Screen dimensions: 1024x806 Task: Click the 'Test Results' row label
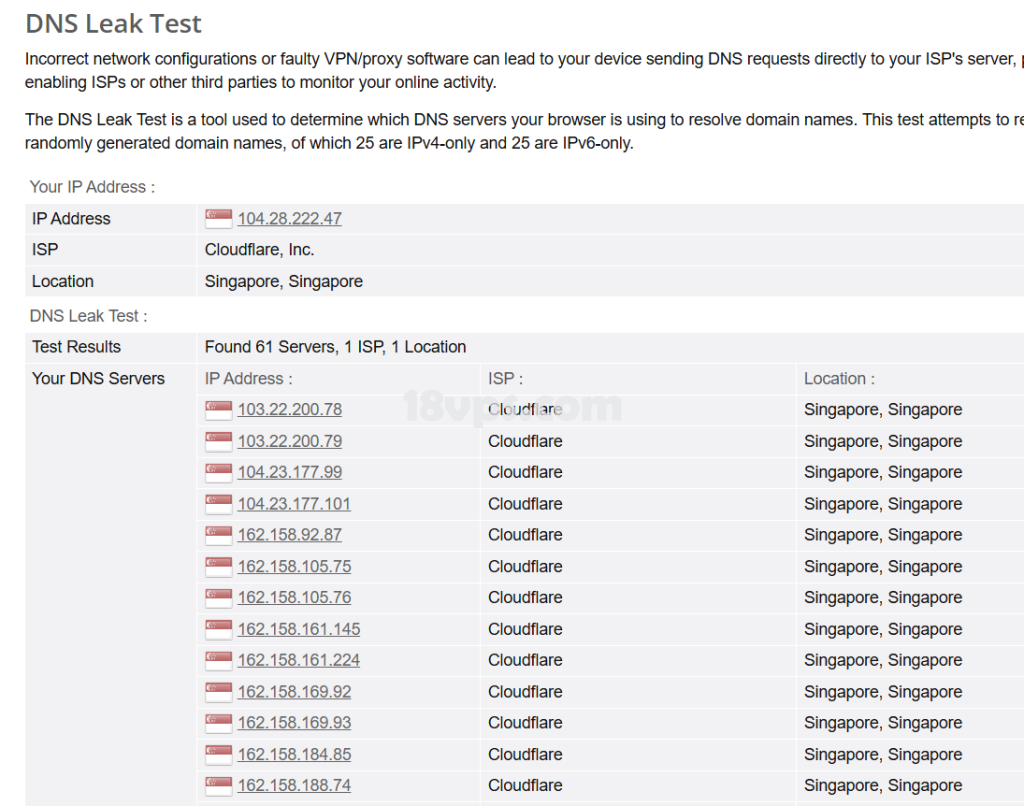pos(76,347)
